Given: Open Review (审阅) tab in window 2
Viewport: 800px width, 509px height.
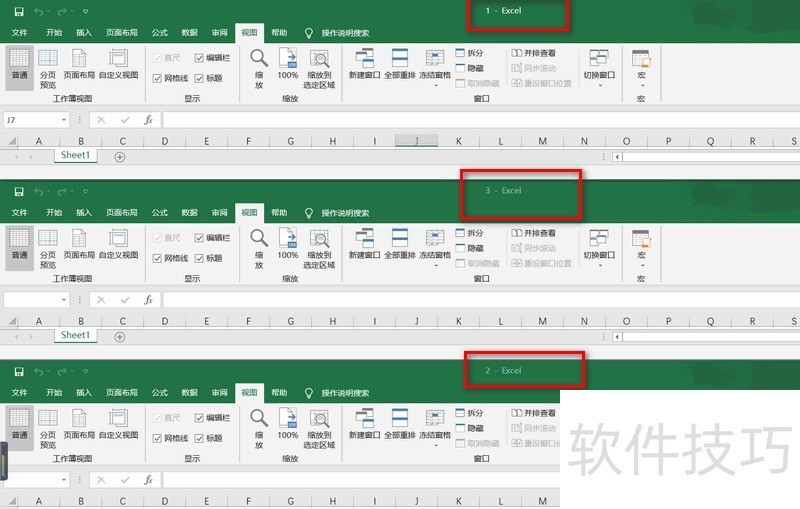Looking at the screenshot, I should (x=219, y=393).
